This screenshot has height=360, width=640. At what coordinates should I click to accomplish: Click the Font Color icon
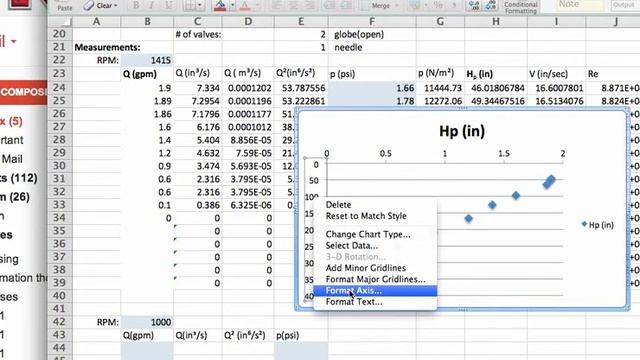(x=245, y=6)
